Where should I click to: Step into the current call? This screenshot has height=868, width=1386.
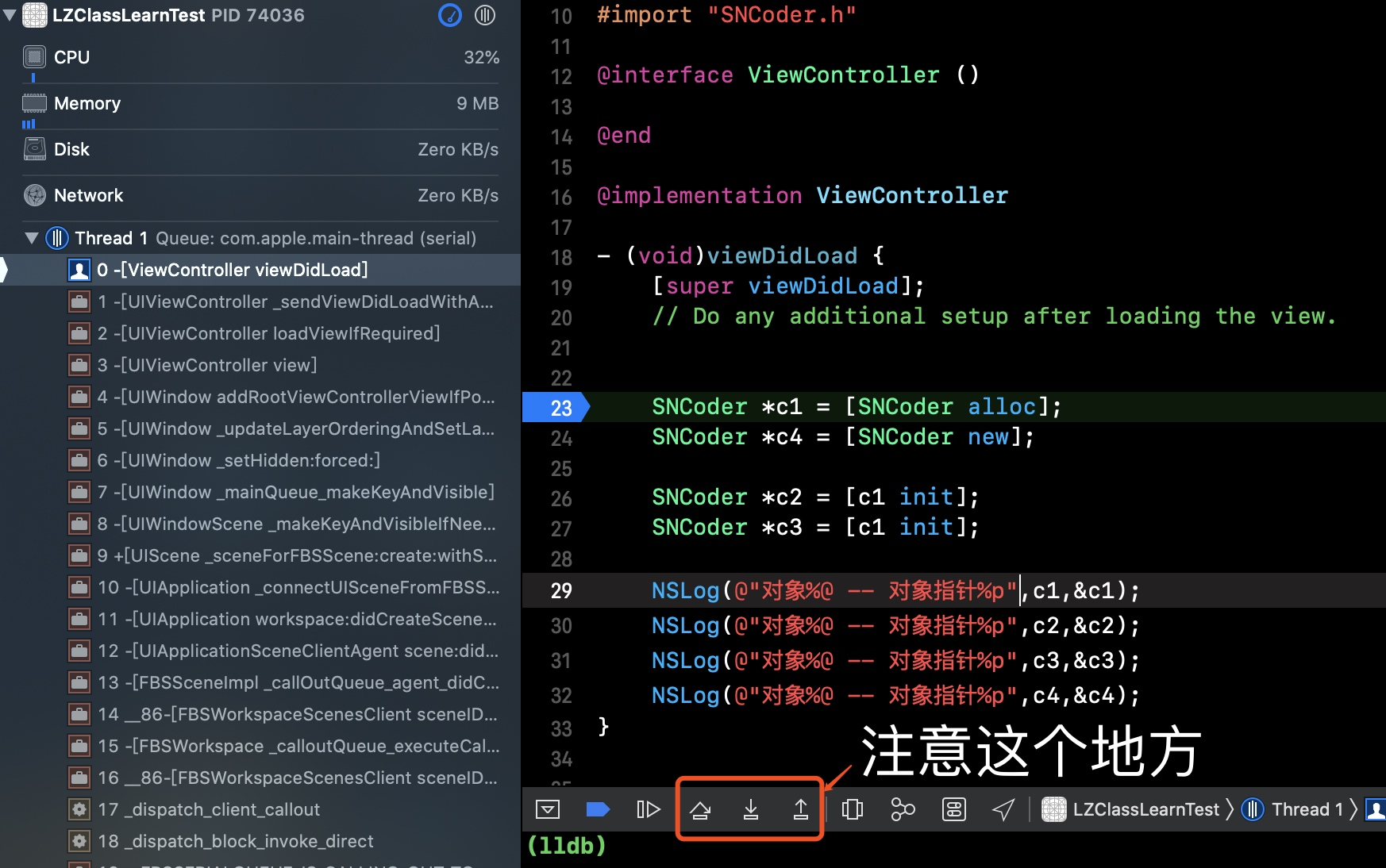[750, 809]
